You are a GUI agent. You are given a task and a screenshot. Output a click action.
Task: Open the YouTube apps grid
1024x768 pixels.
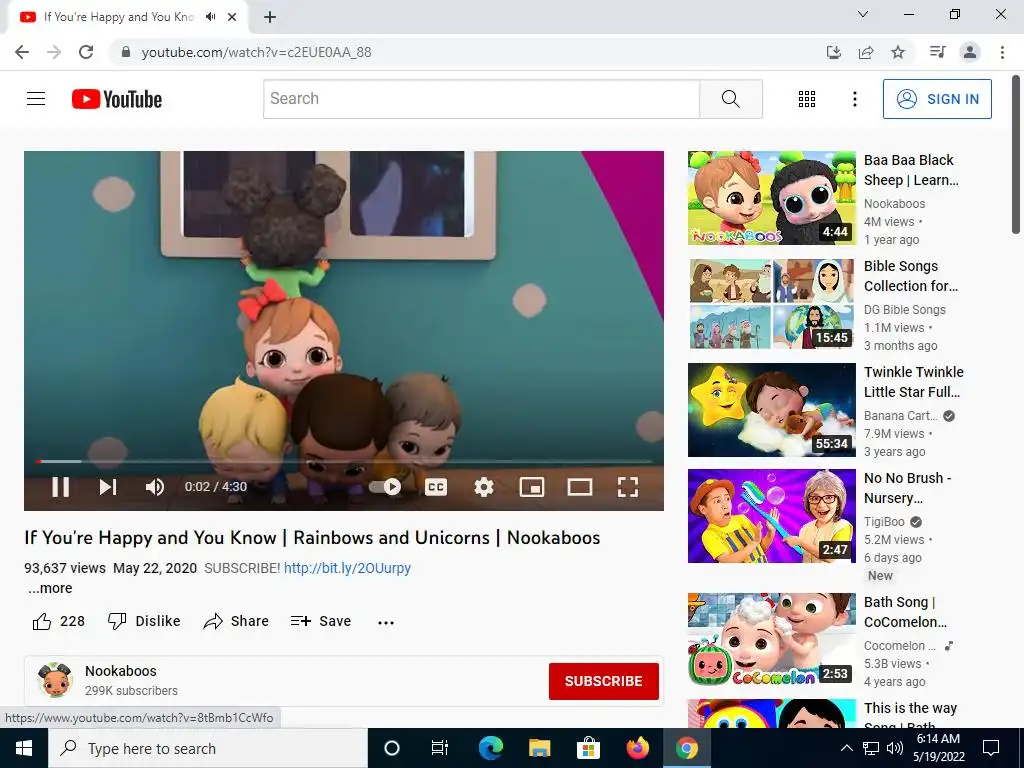807,99
